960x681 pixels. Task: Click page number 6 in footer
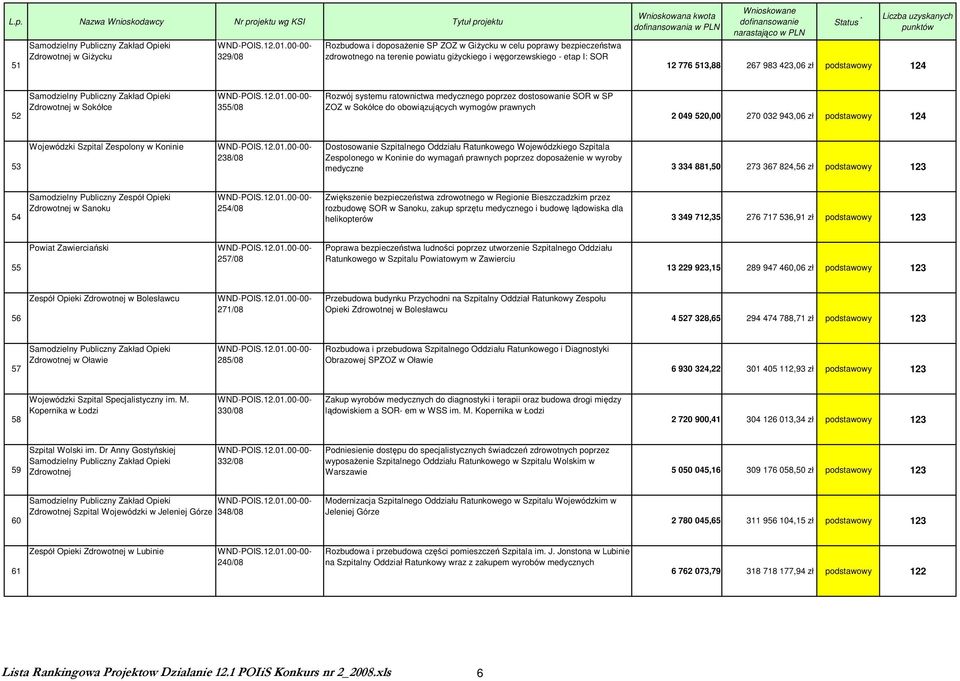(x=479, y=673)
